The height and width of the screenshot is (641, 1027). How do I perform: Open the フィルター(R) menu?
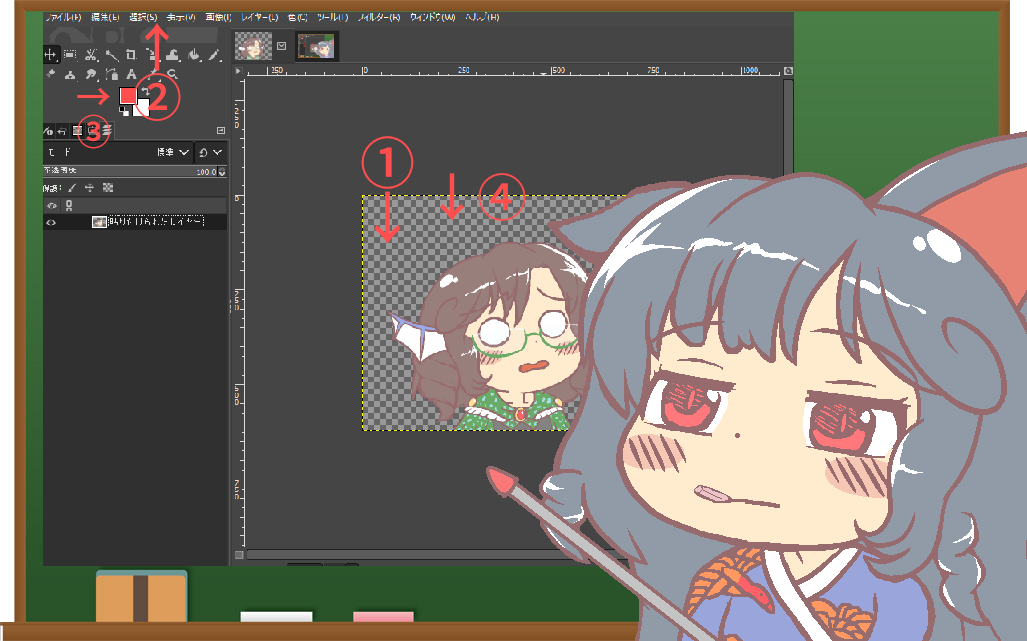tap(379, 17)
